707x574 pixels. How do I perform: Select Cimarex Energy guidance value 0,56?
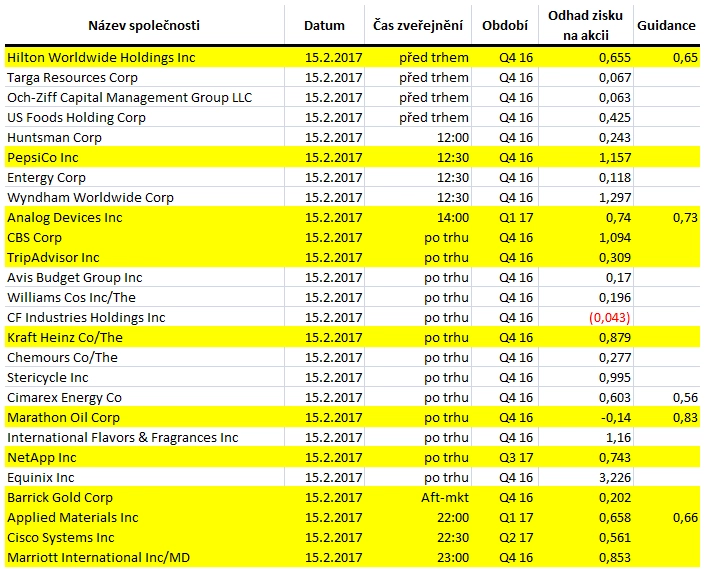point(685,397)
